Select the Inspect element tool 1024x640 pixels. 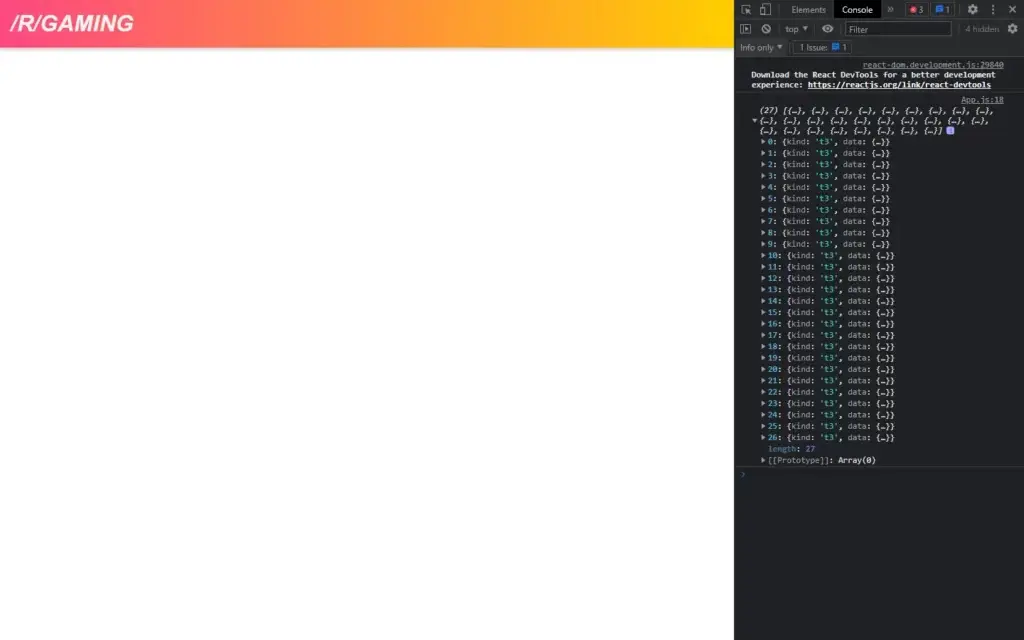pos(745,9)
